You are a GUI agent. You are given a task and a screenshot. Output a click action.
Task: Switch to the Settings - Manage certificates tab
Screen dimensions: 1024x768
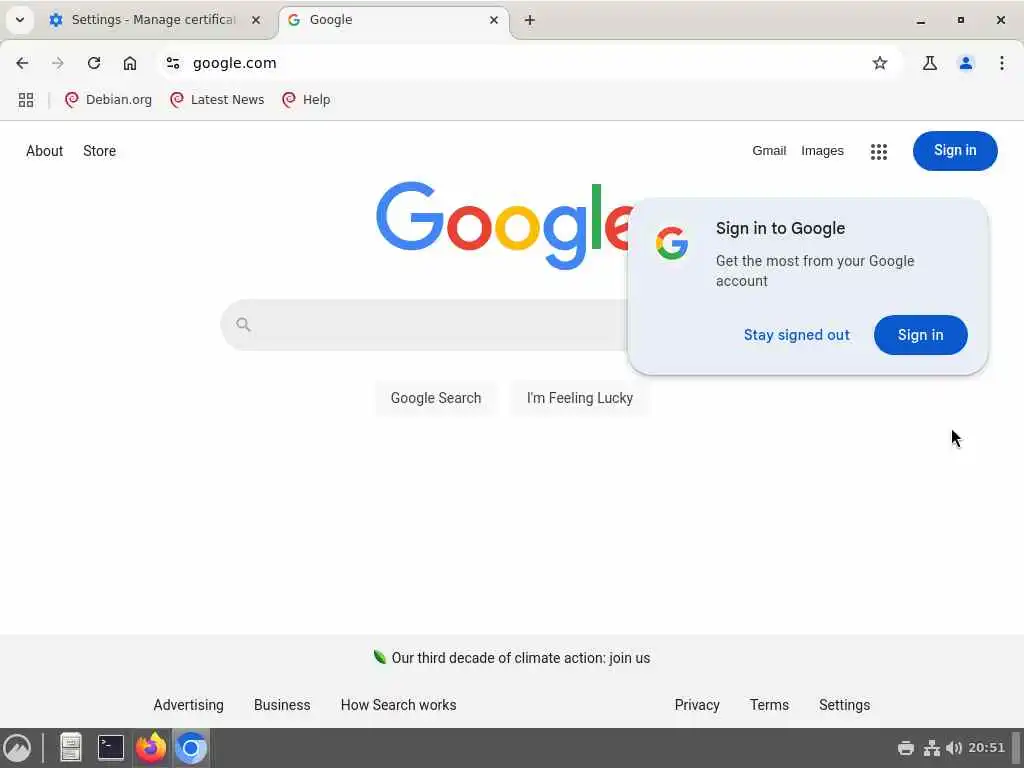pyautogui.click(x=155, y=20)
